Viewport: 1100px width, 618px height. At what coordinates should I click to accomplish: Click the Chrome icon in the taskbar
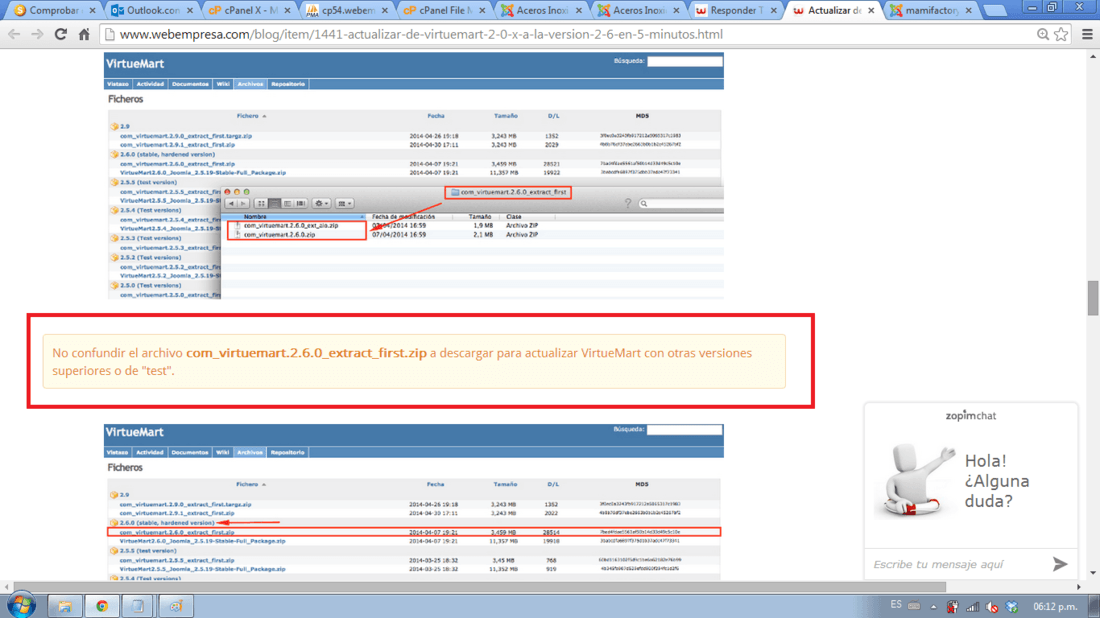click(x=102, y=606)
